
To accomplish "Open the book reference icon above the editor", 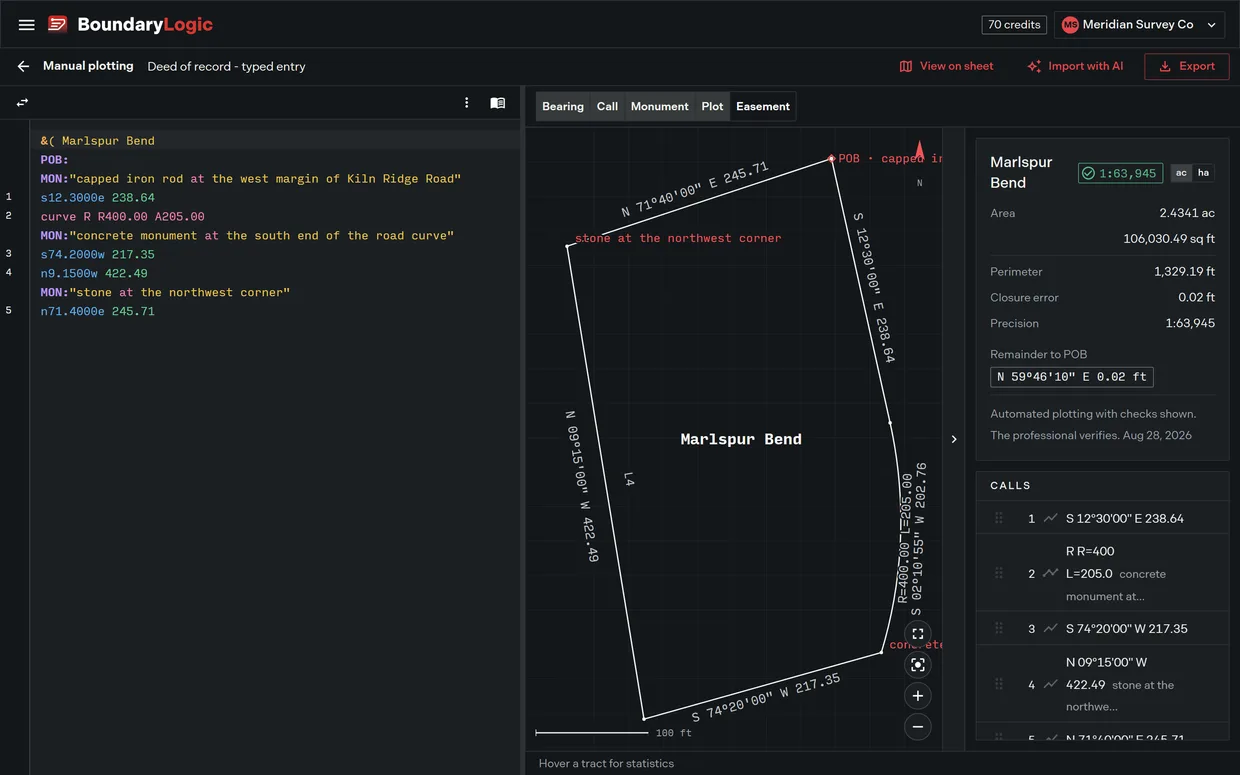I will [x=497, y=103].
